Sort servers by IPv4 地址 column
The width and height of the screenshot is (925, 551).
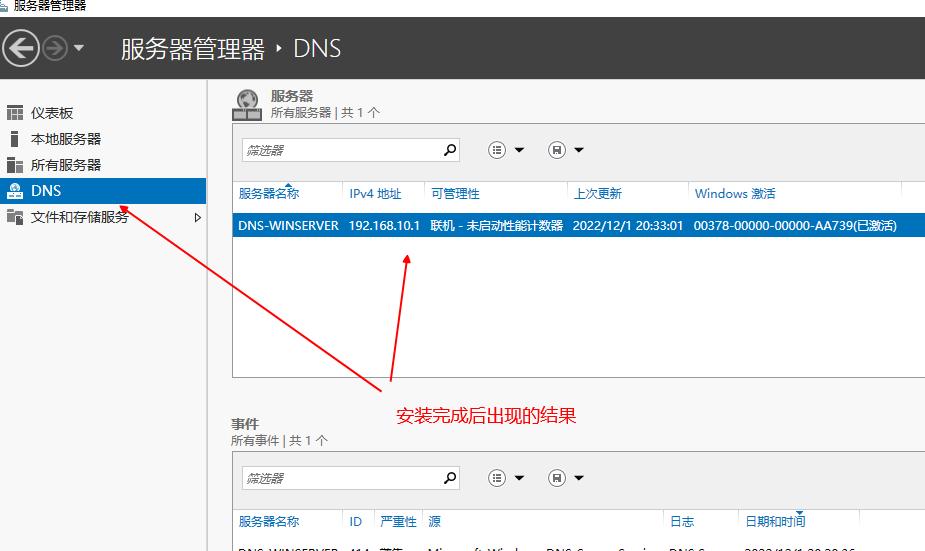click(375, 193)
